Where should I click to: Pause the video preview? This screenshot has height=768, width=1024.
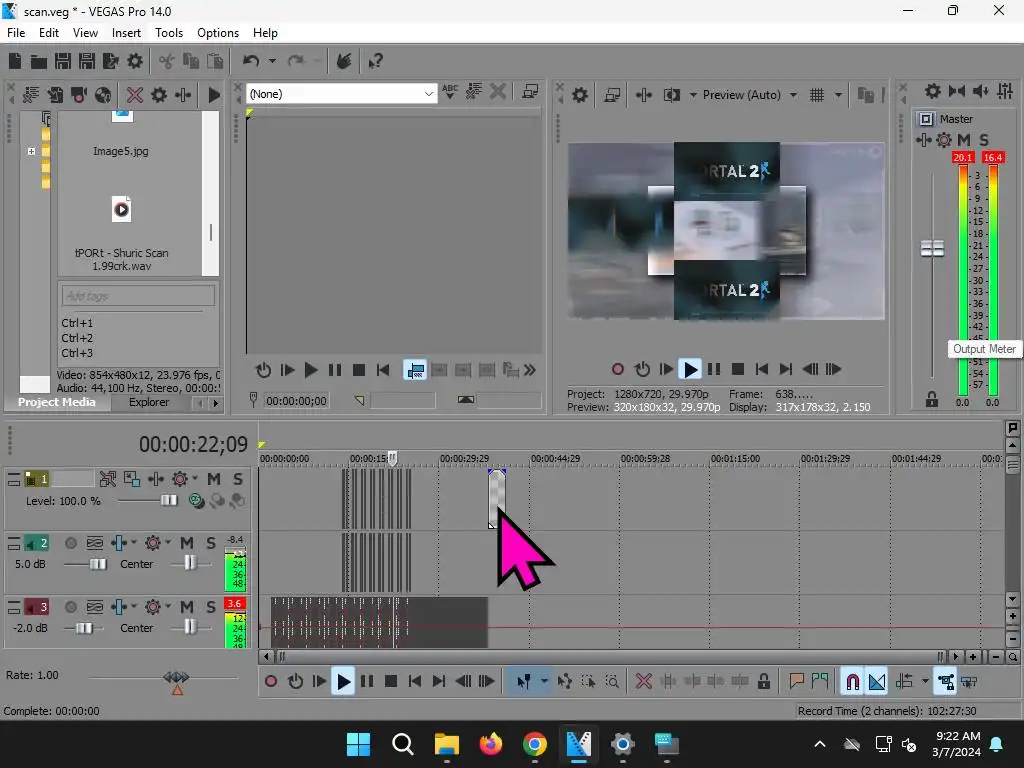[x=714, y=370]
